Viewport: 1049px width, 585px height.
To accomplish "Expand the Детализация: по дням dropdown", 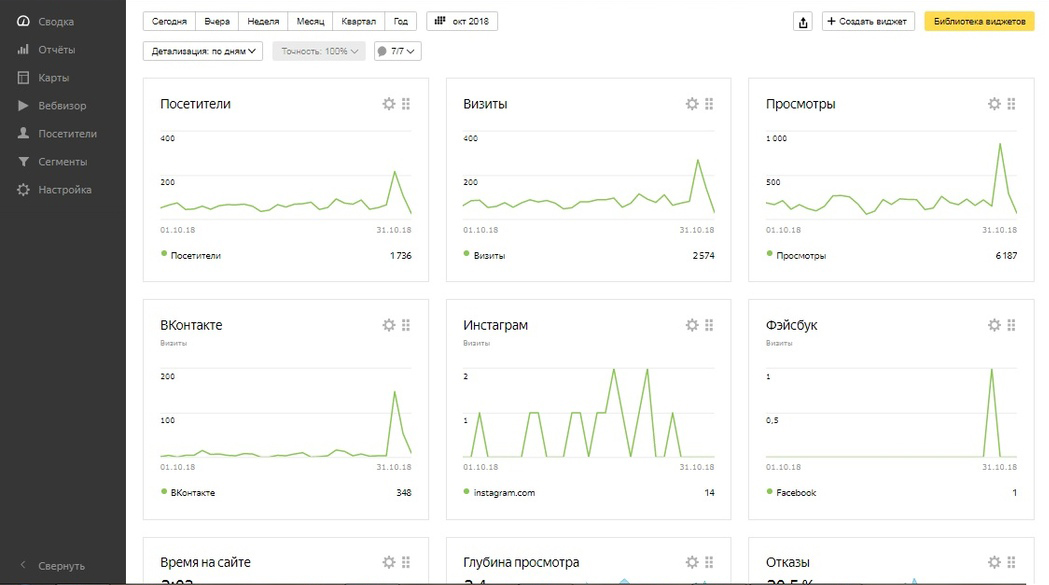I will [x=203, y=51].
